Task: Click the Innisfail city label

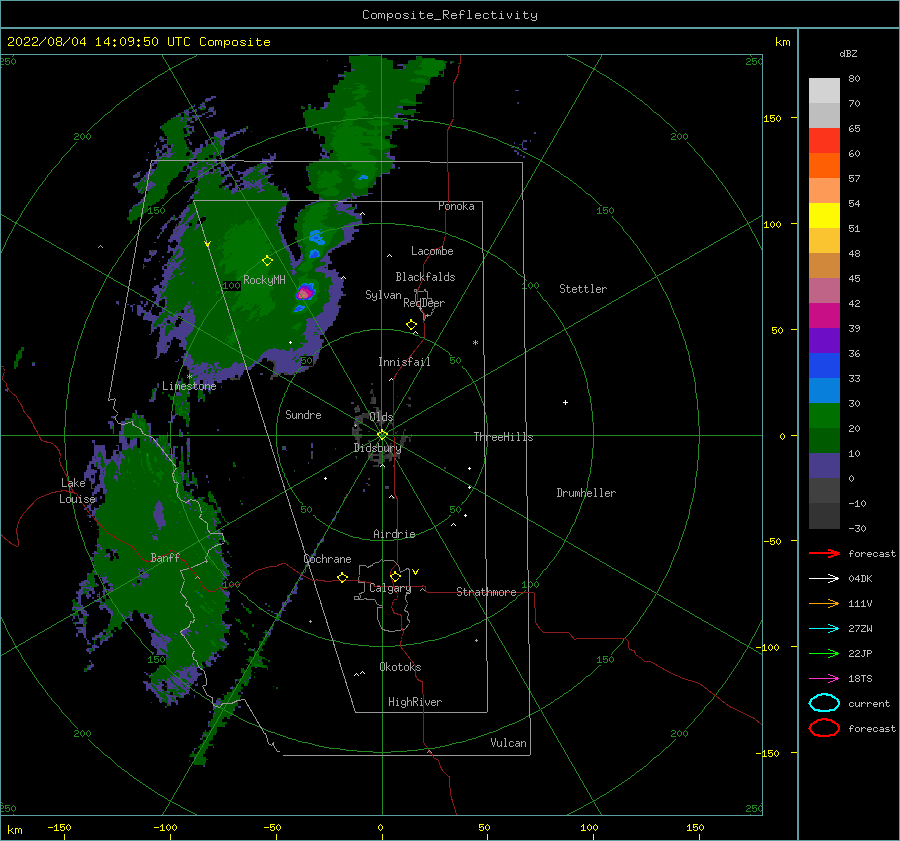Action: click(404, 362)
